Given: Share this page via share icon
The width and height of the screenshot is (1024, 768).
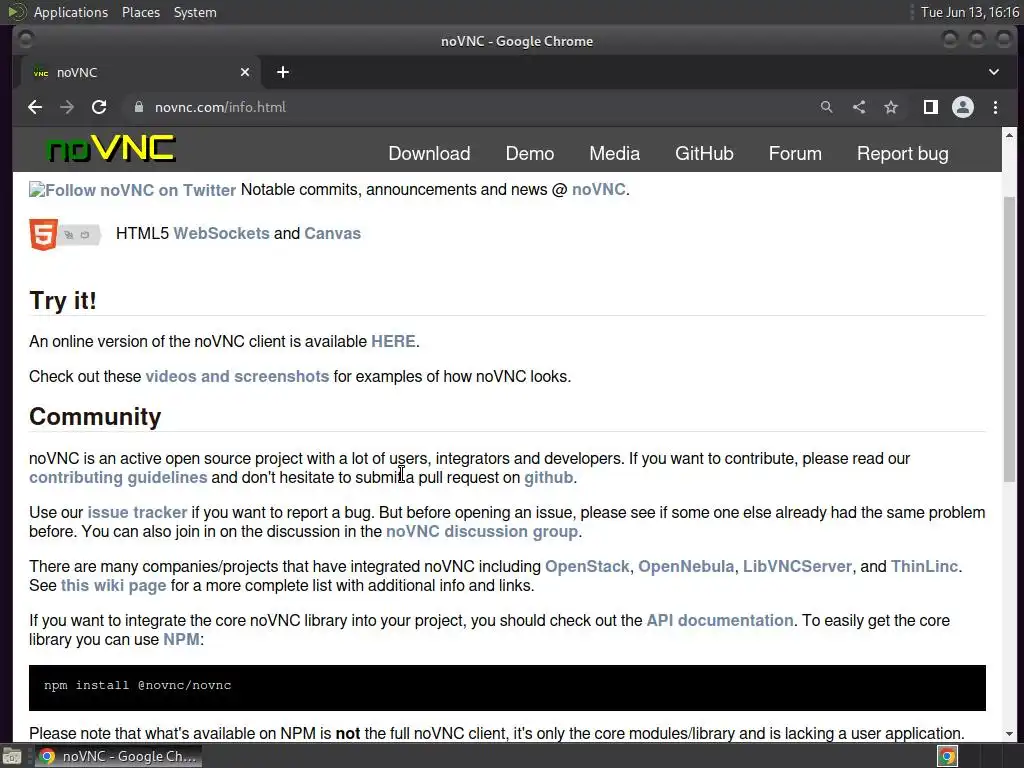Looking at the screenshot, I should 859,107.
